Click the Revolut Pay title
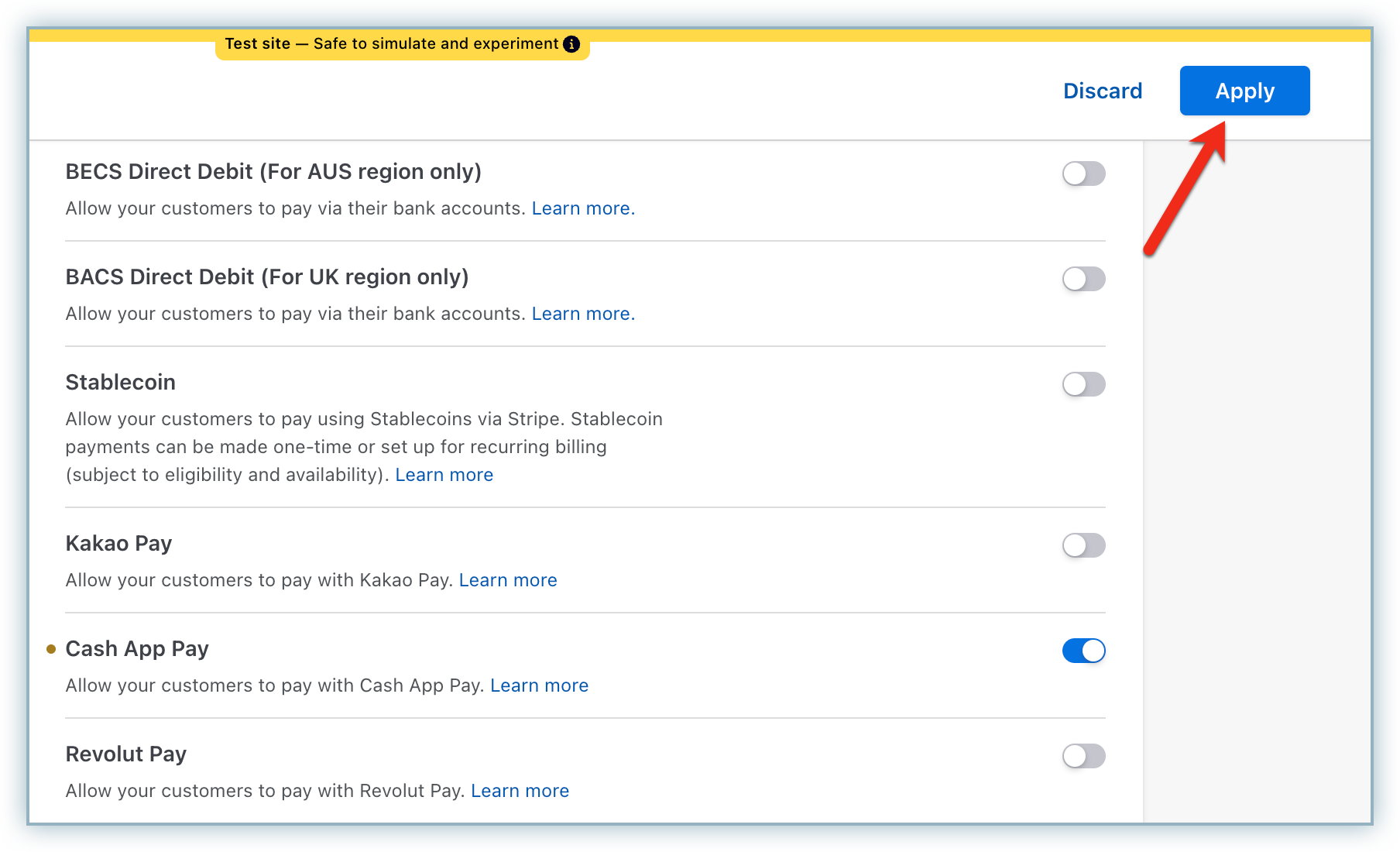This screenshot has height=852, width=1400. click(126, 754)
